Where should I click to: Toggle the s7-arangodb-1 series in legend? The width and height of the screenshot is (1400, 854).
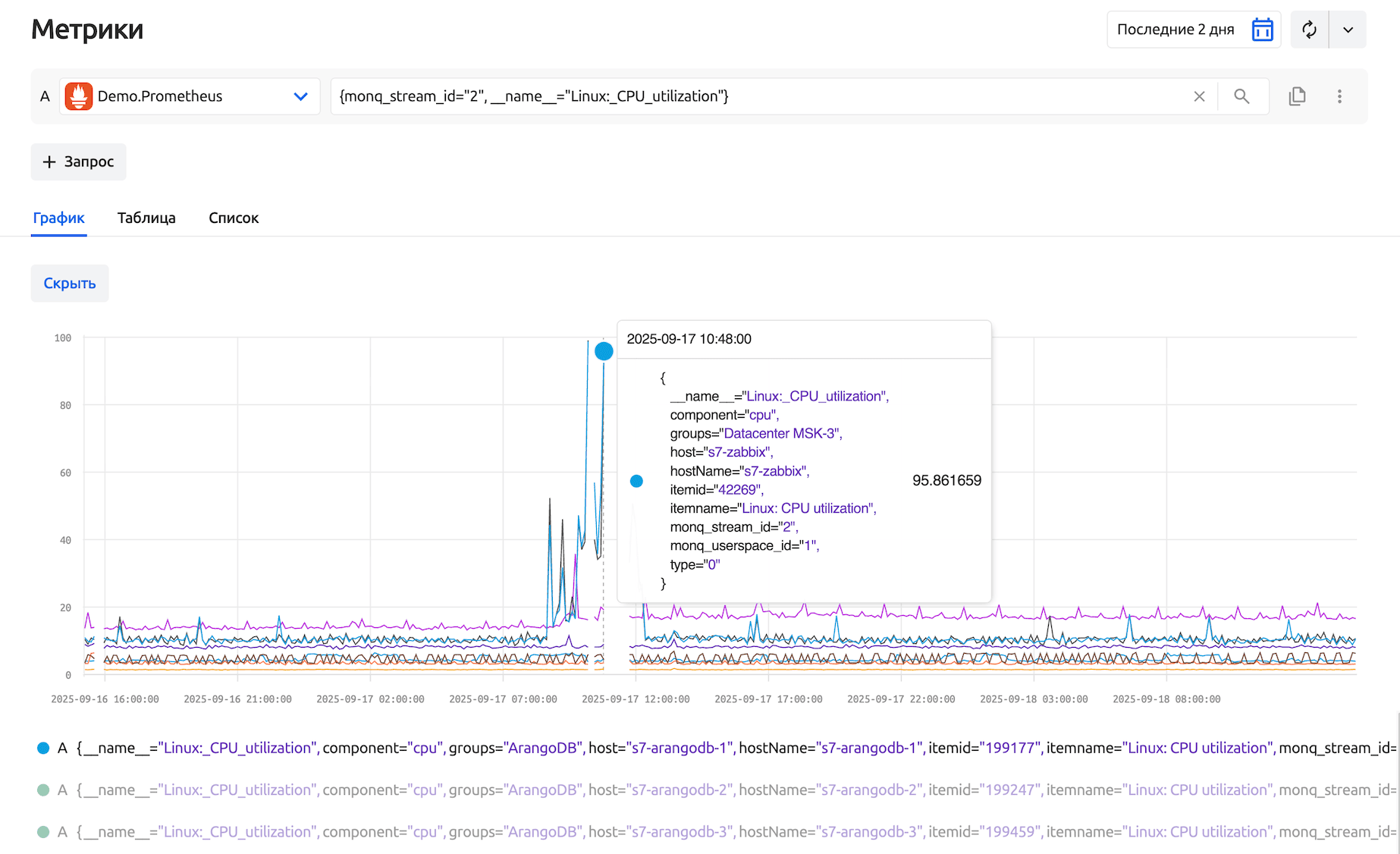pyautogui.click(x=43, y=748)
